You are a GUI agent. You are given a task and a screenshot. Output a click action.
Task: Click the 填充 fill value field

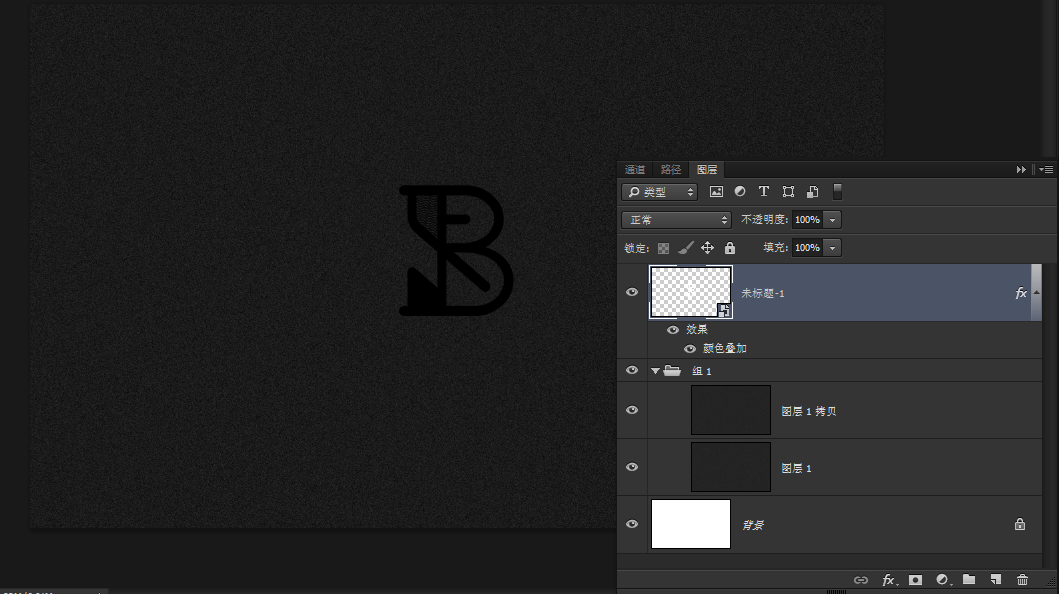(x=807, y=248)
